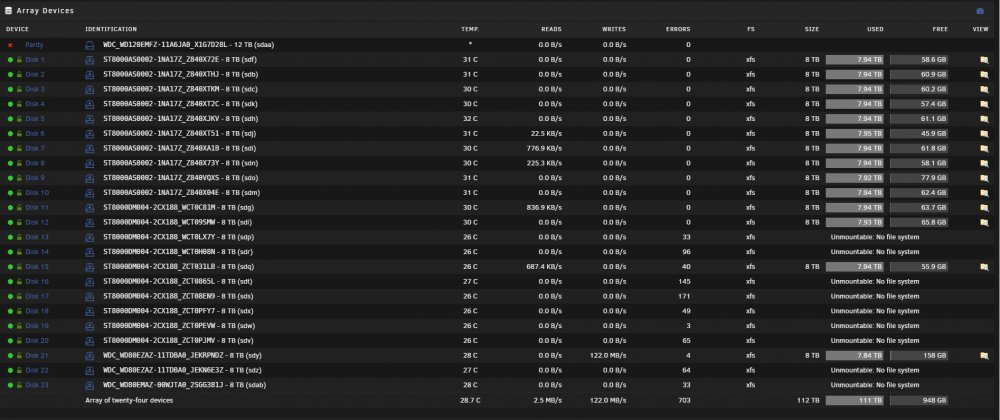The width and height of the screenshot is (1000, 420).
Task: Open the view folder icon for Disk 12
Action: click(x=984, y=222)
